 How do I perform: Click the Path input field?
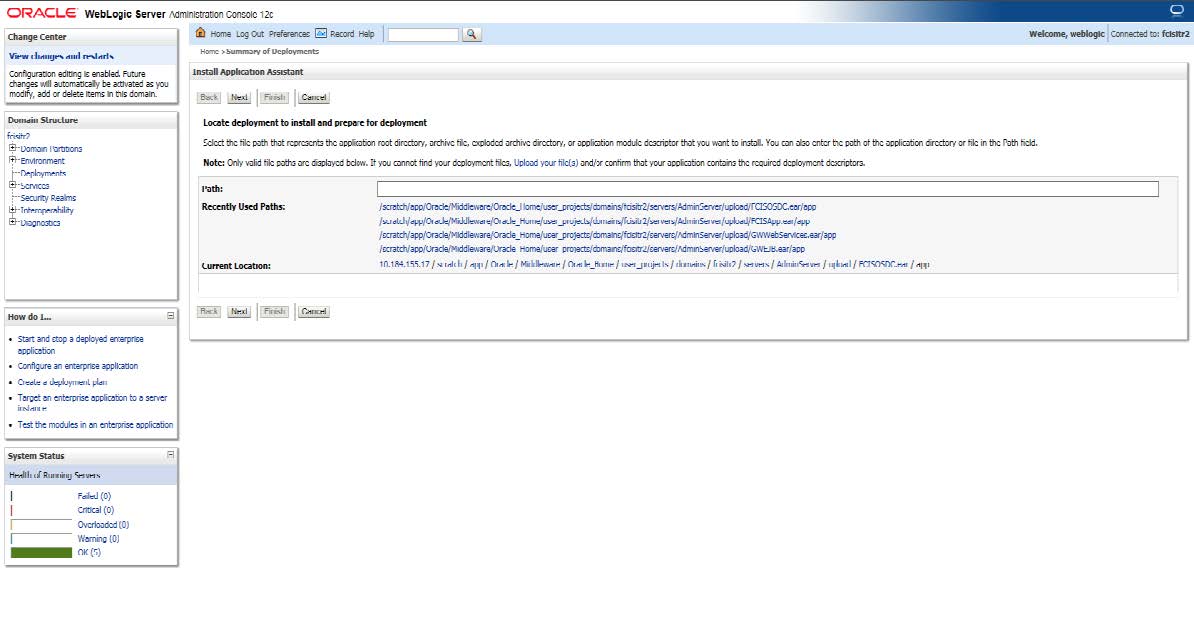pos(768,189)
